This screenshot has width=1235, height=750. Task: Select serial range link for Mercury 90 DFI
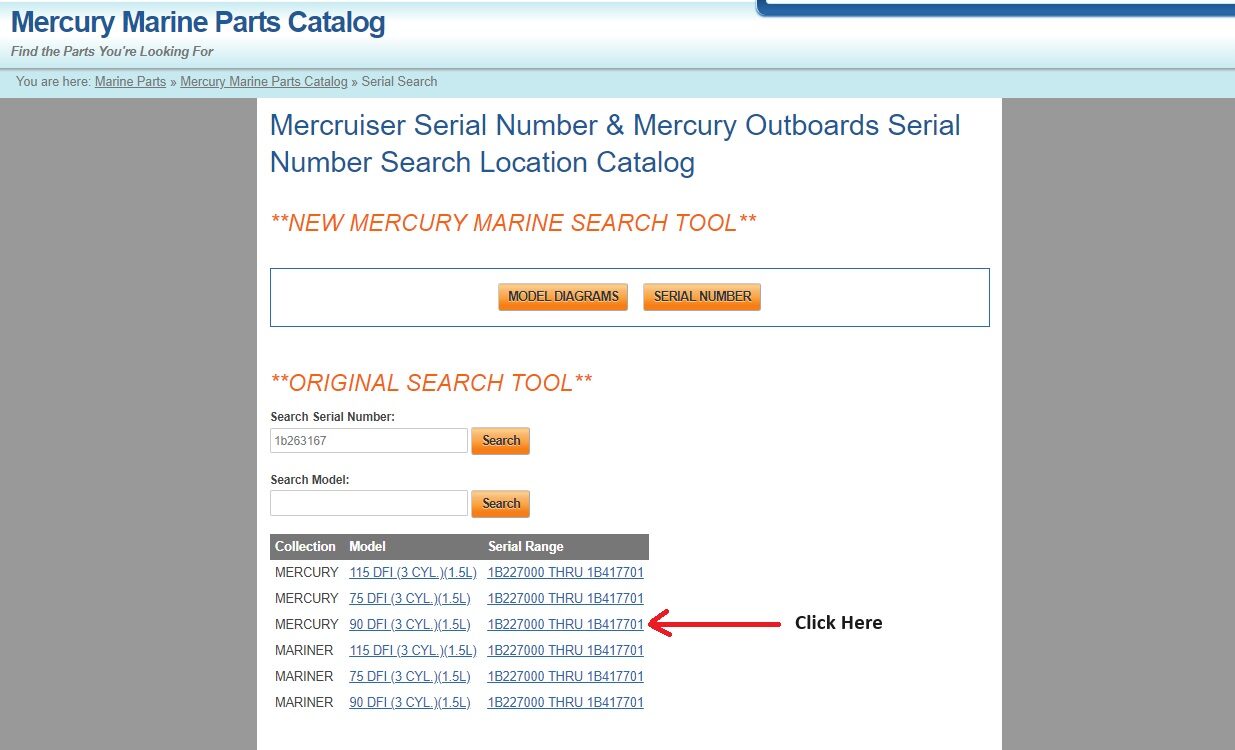point(566,625)
